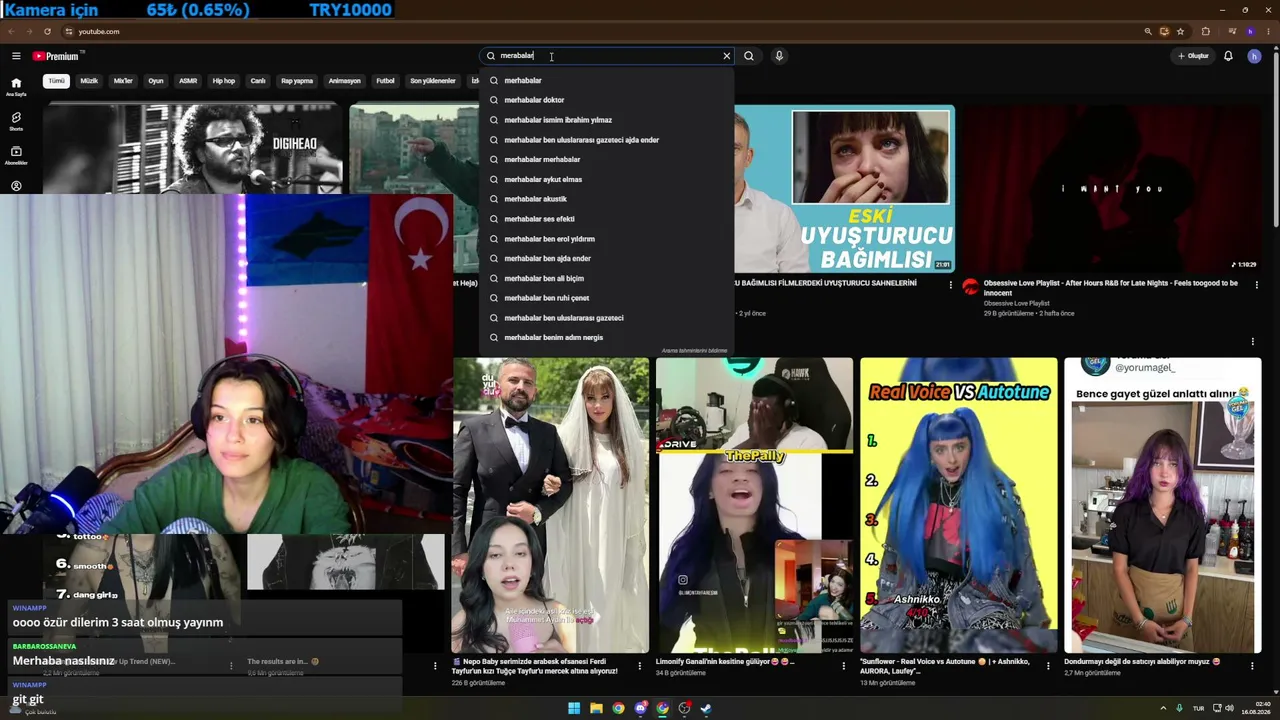
Task: Open the ThePally Limonify Ganali short
Action: tap(754, 505)
